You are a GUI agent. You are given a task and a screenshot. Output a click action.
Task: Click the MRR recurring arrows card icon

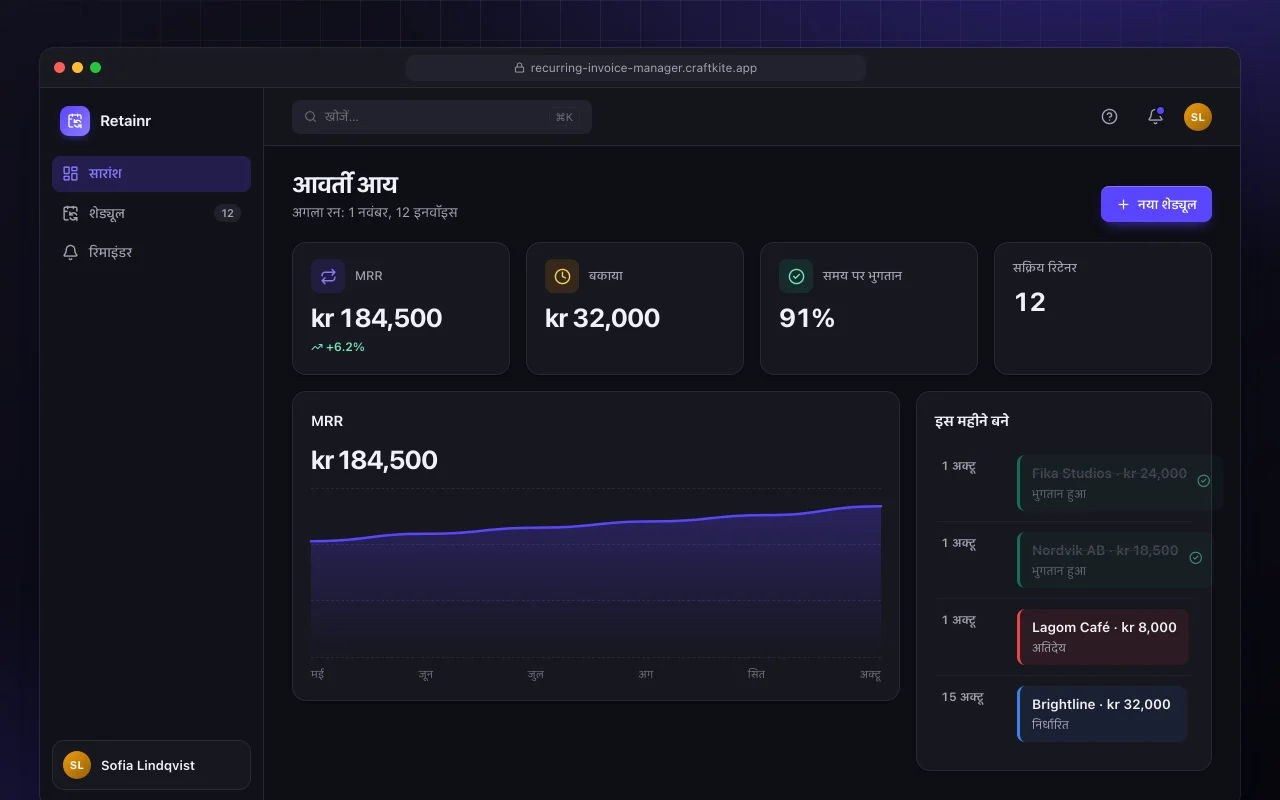coord(328,276)
